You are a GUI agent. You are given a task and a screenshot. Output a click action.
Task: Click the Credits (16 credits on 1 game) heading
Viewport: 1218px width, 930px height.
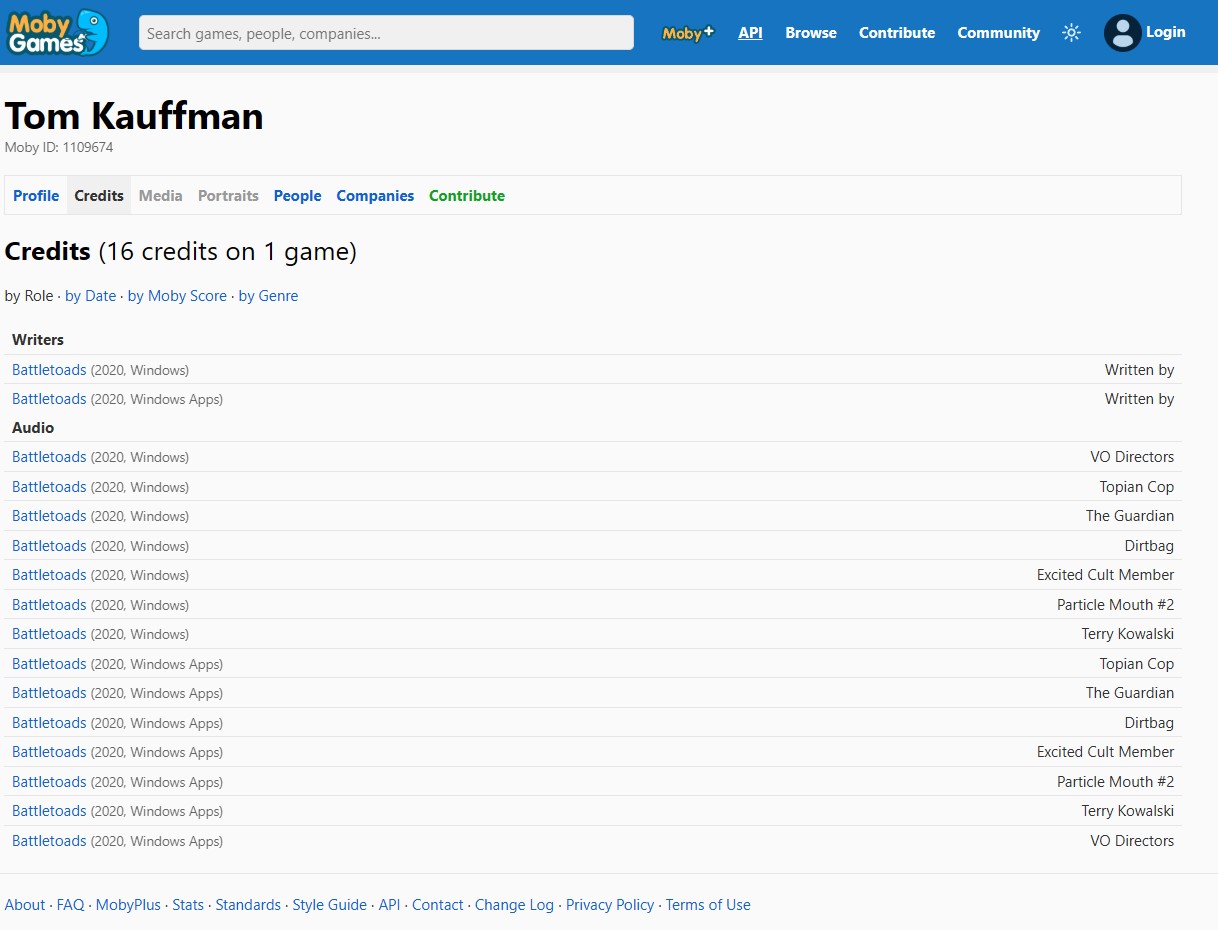click(181, 252)
